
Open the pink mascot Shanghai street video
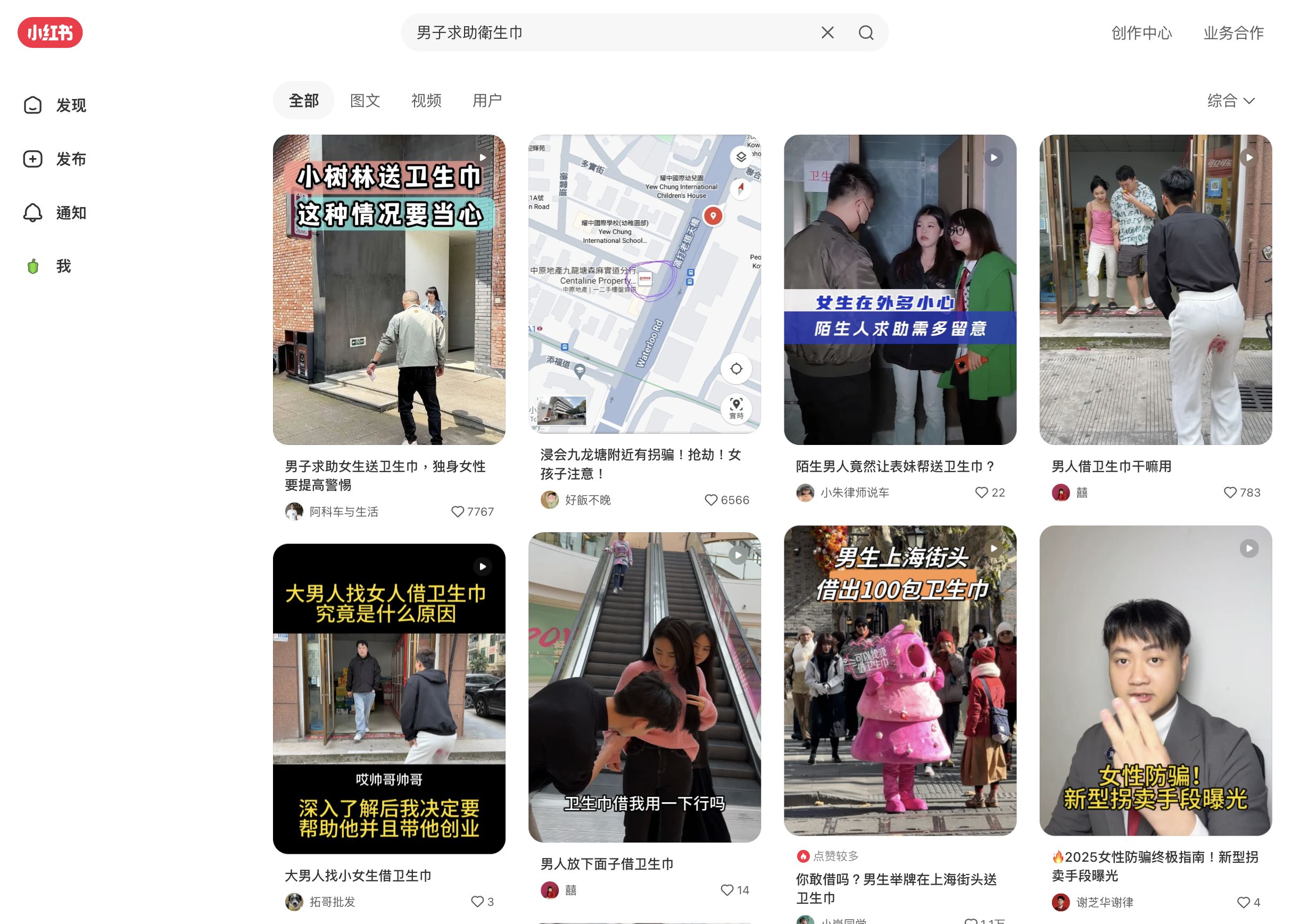(x=899, y=680)
